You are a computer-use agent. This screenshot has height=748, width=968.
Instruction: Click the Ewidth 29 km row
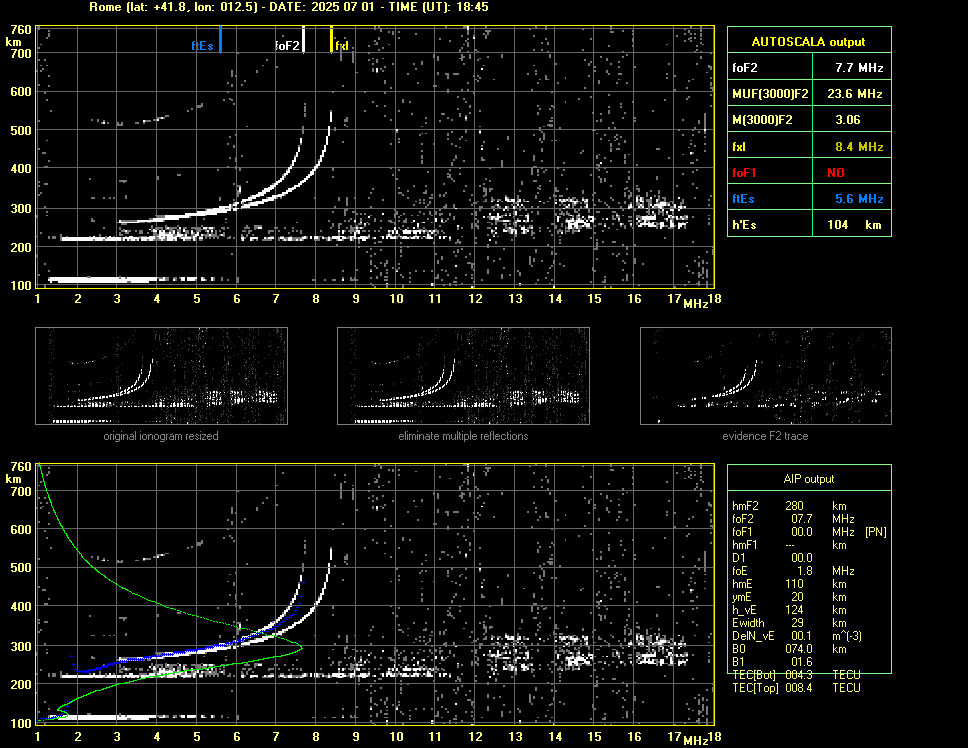[790, 623]
